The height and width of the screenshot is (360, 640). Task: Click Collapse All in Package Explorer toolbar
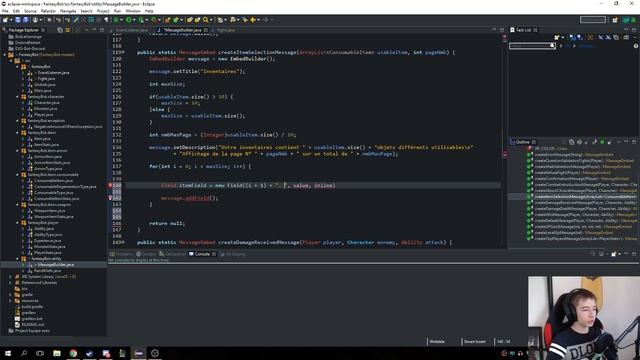click(60, 30)
